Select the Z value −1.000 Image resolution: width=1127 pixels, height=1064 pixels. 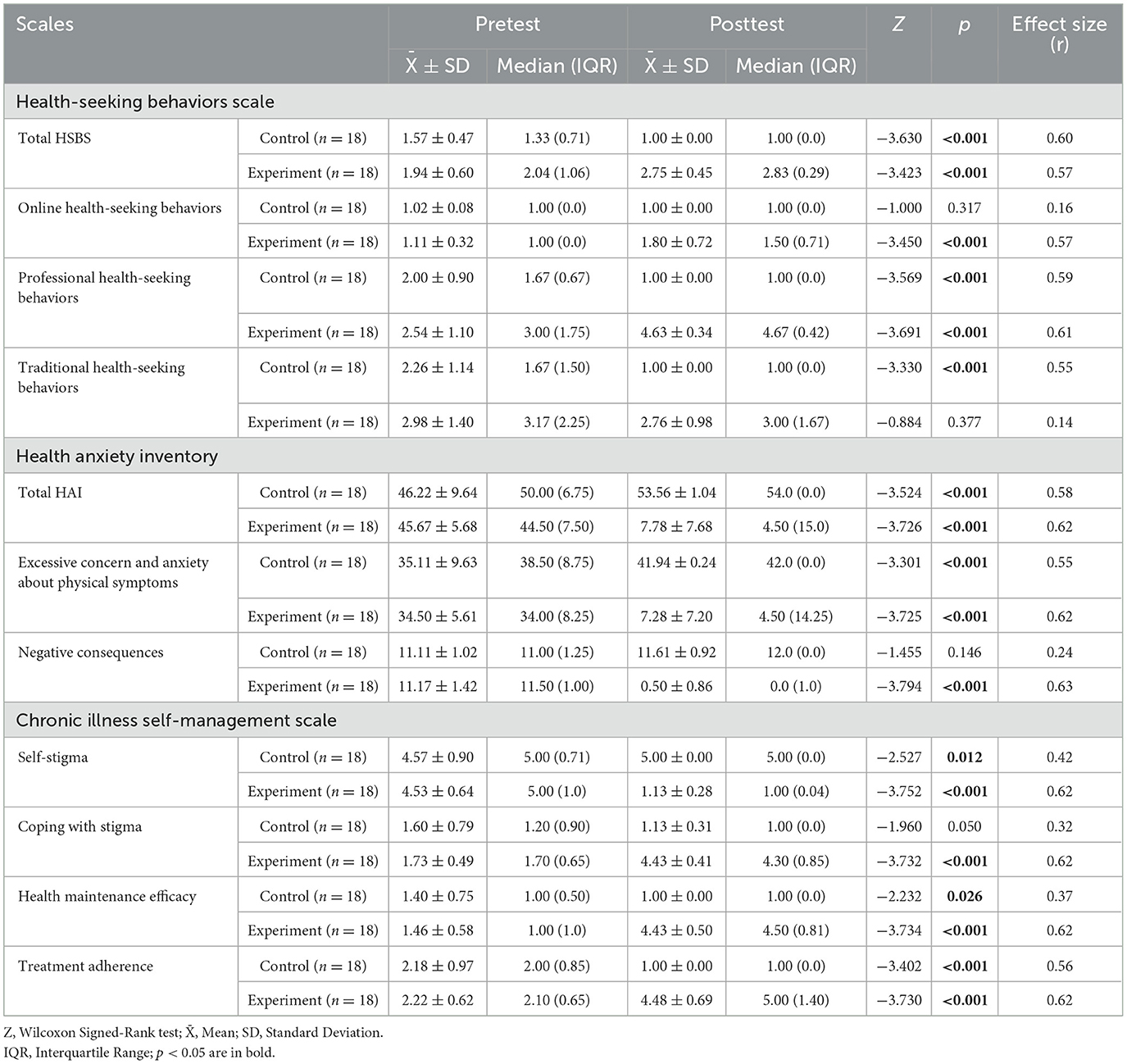(899, 208)
